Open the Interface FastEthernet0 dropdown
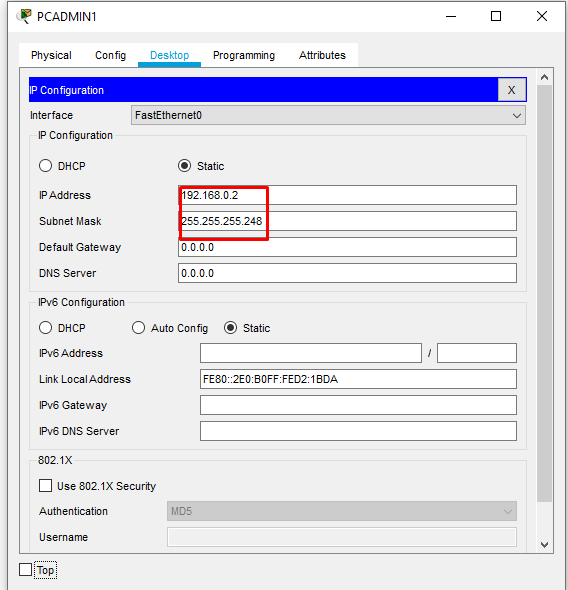This screenshot has height=590, width=568. point(328,115)
